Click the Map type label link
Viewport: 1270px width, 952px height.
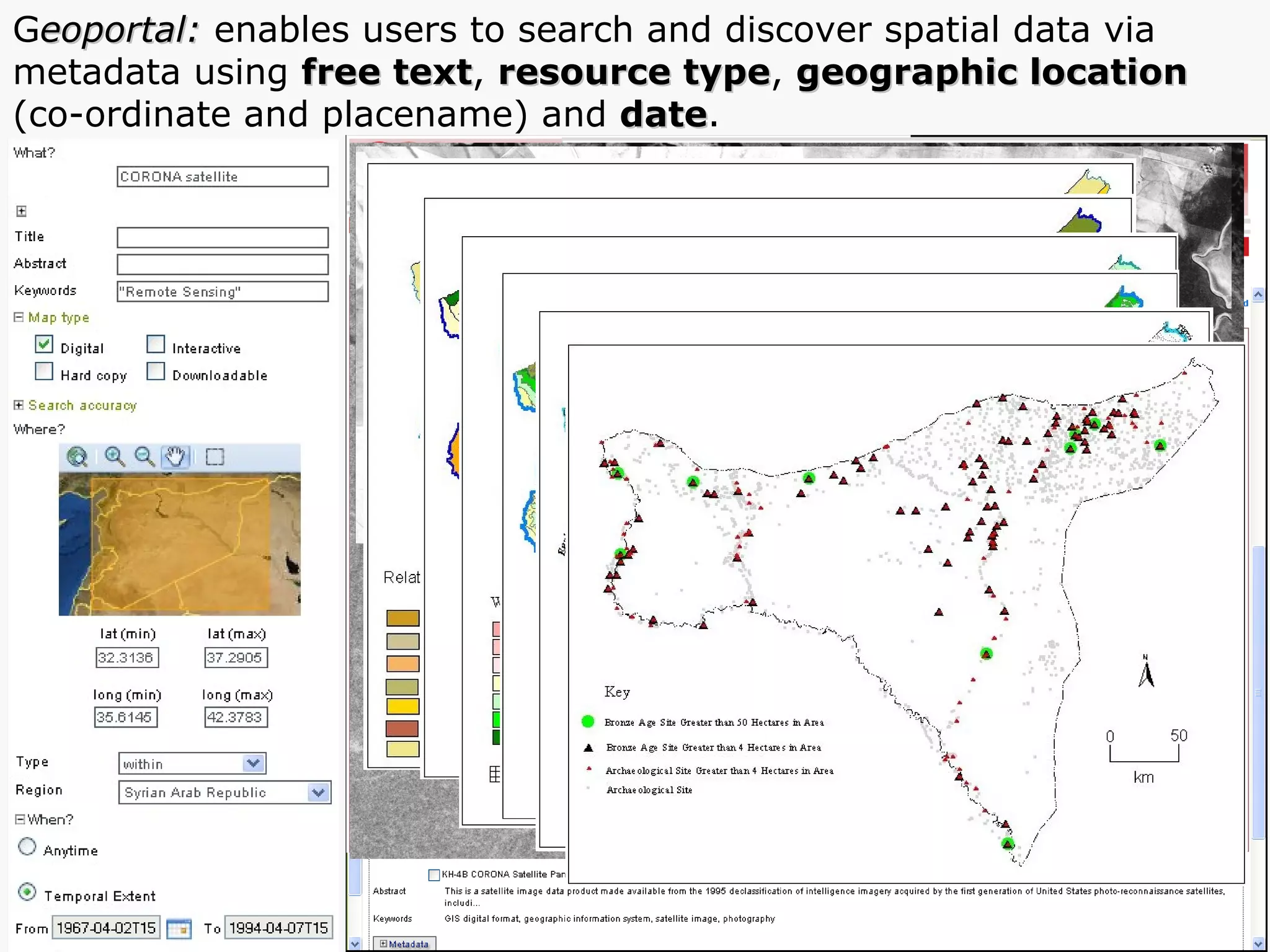coord(59,318)
